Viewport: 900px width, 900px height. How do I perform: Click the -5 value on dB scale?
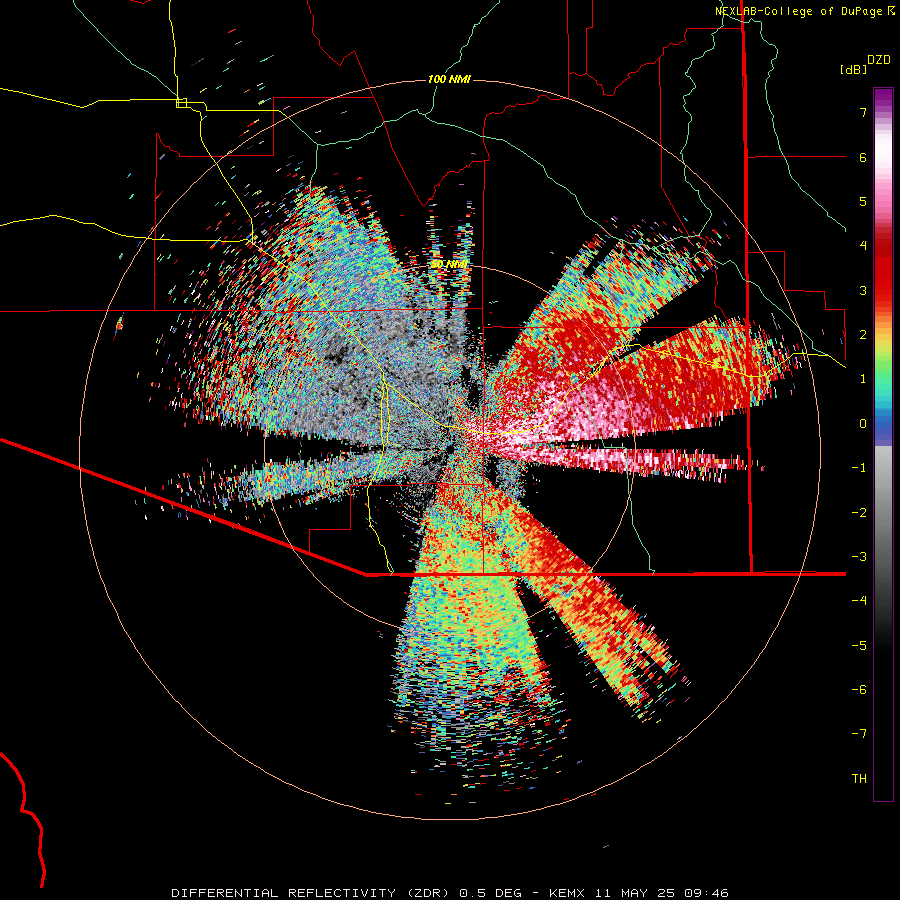(859, 646)
